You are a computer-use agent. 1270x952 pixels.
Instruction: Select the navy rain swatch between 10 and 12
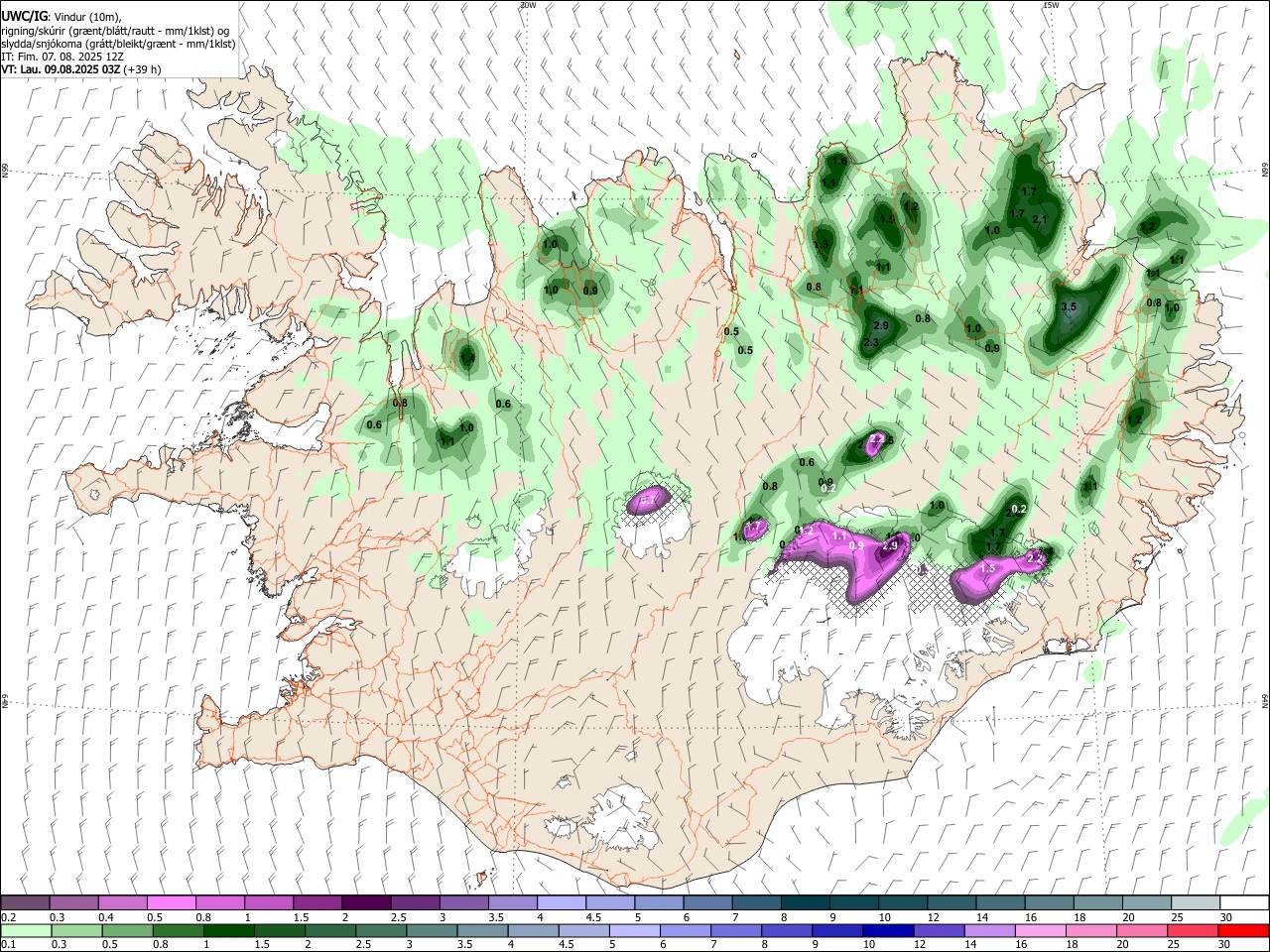click(888, 931)
